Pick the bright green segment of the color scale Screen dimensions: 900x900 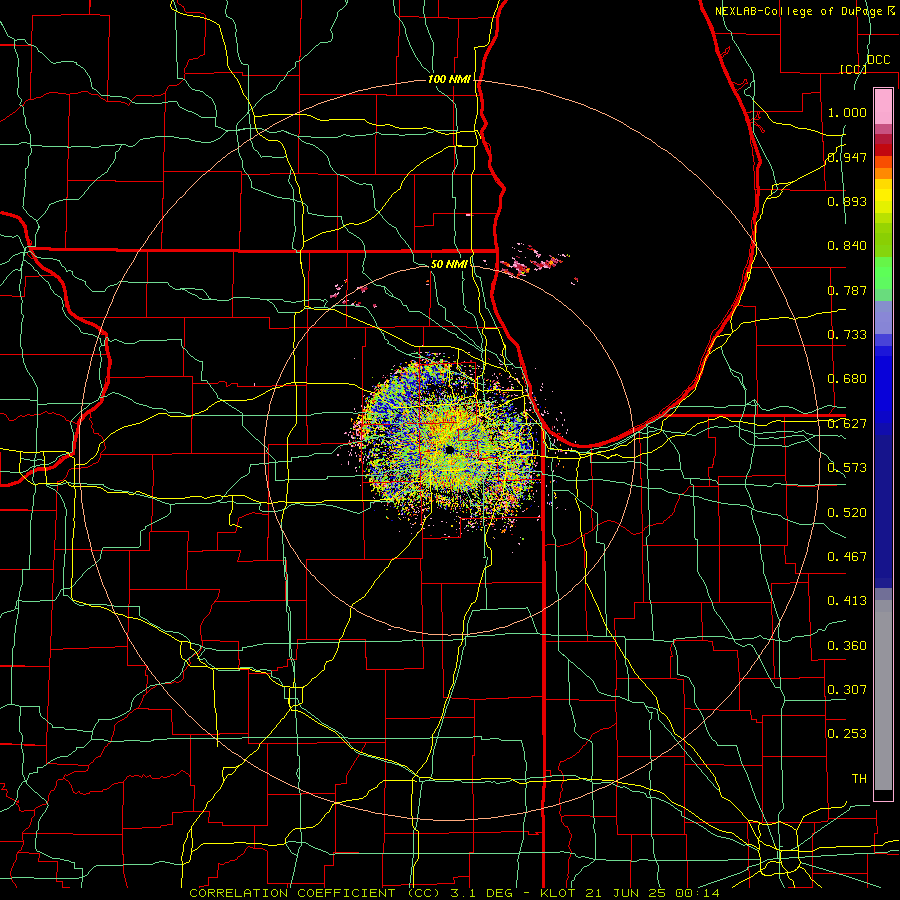click(883, 272)
